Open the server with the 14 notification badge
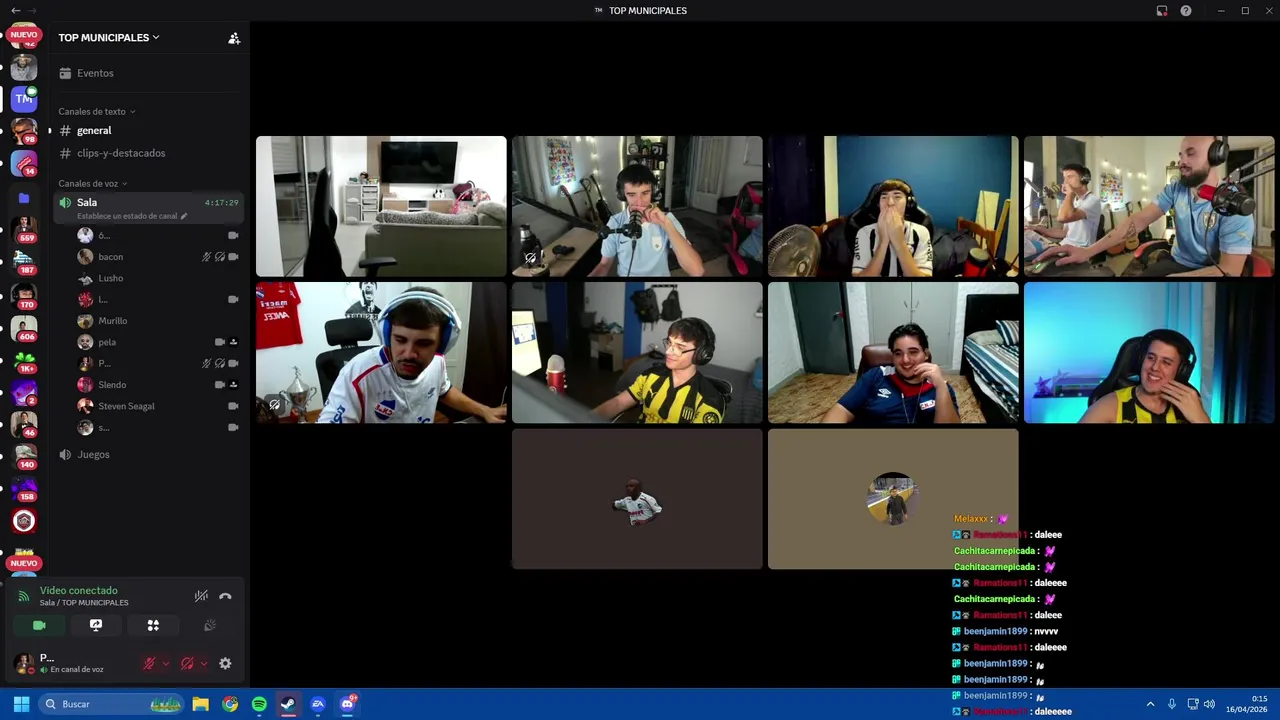 (x=24, y=163)
